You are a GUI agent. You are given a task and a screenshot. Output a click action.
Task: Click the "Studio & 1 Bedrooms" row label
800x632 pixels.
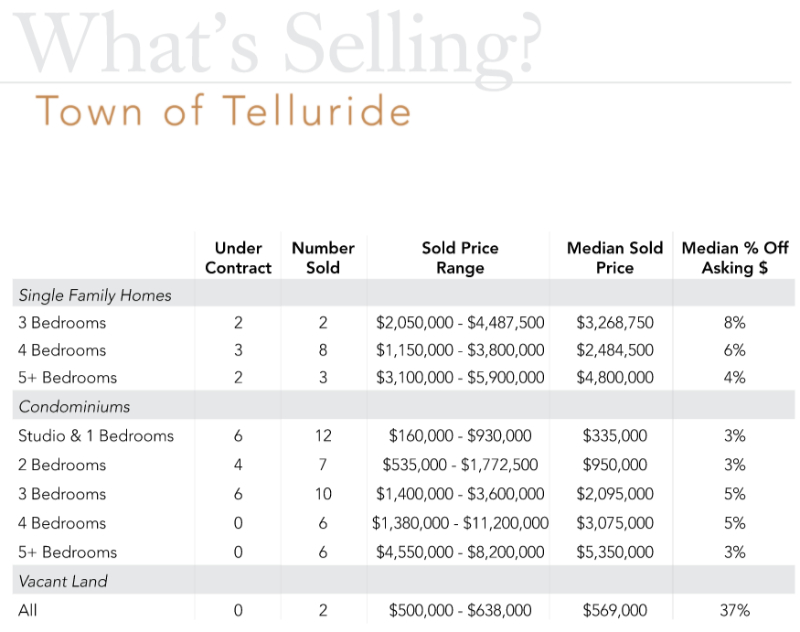pyautogui.click(x=96, y=436)
